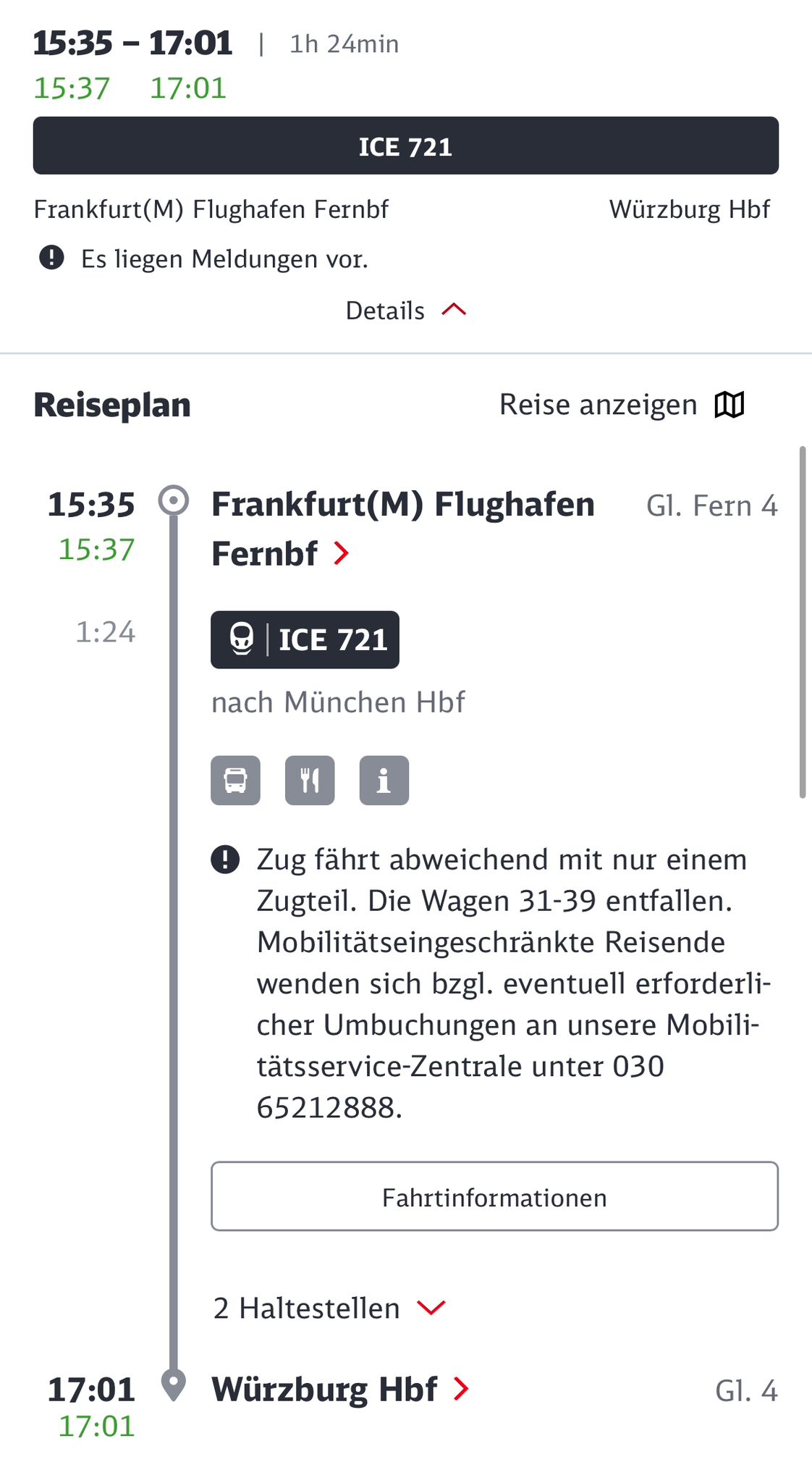Click the red chevron after Würzburg Hbf
The height and width of the screenshot is (1483, 812).
461,1389
